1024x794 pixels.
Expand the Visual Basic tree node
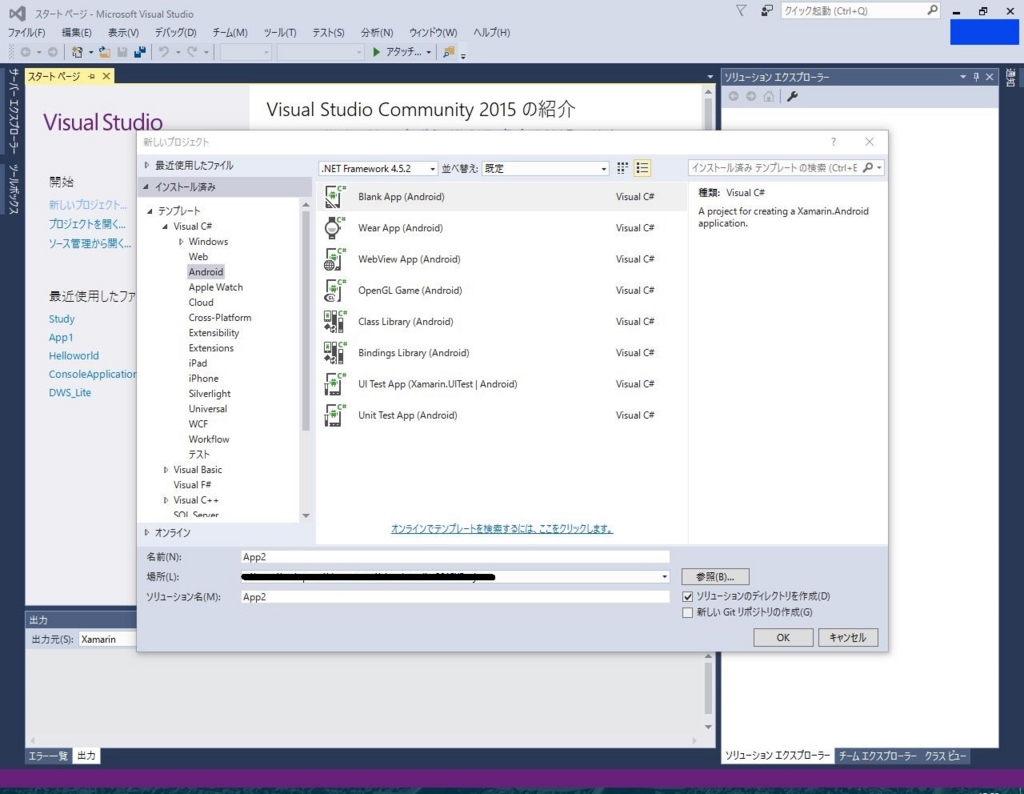pyautogui.click(x=165, y=469)
